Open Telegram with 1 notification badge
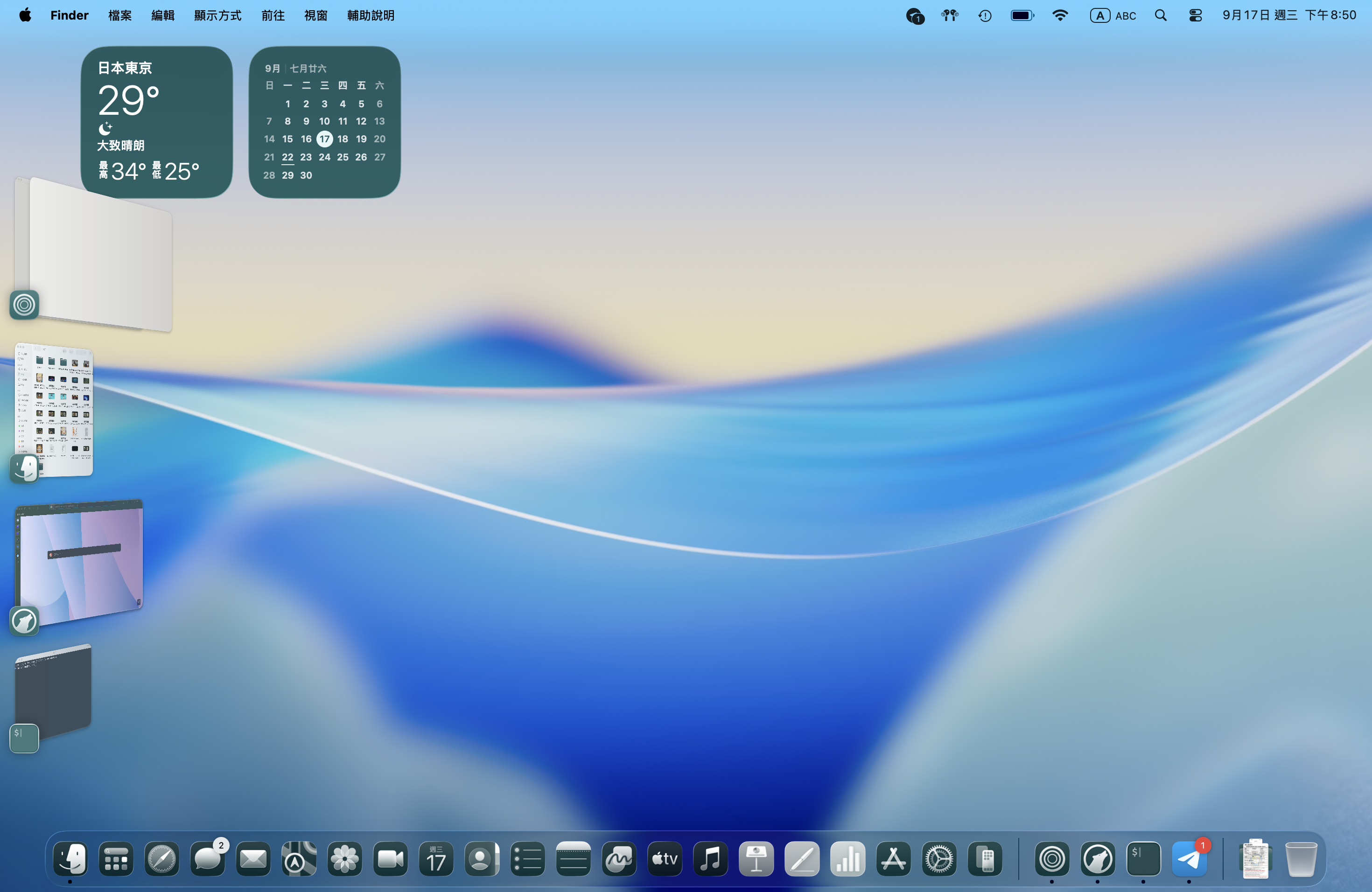Screen dimensions: 1372x892 coord(1189,859)
